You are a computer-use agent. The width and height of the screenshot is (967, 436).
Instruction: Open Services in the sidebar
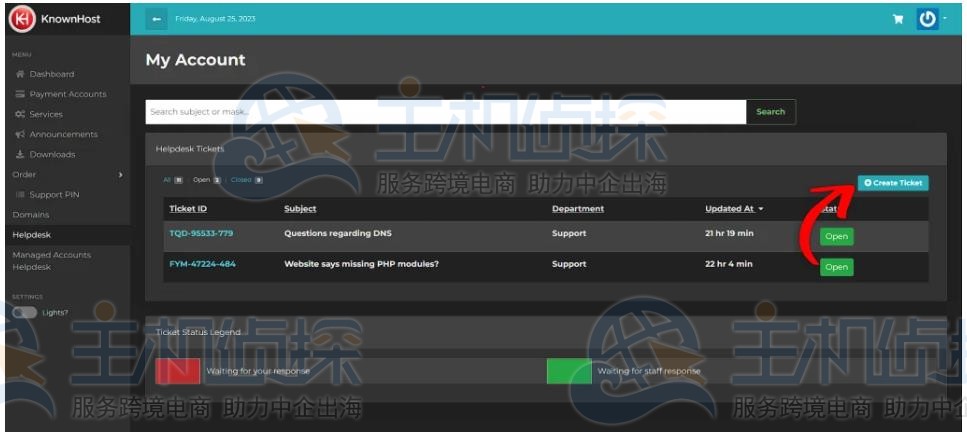(46, 114)
